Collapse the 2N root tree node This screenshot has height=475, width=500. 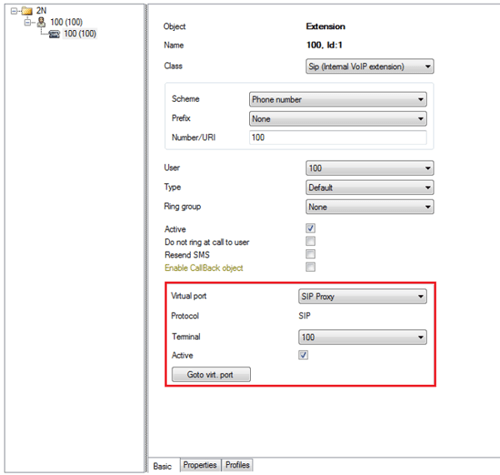(14, 11)
